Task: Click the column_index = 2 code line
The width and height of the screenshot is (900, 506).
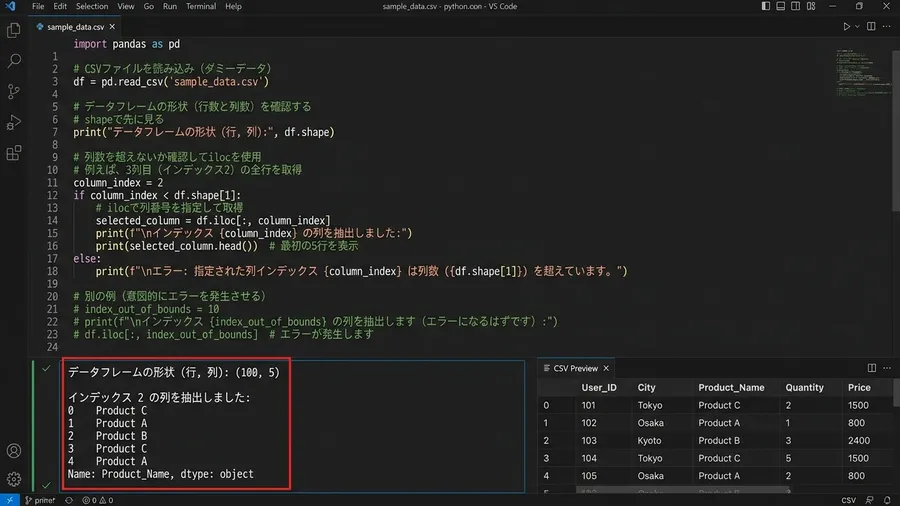Action: 118,183
